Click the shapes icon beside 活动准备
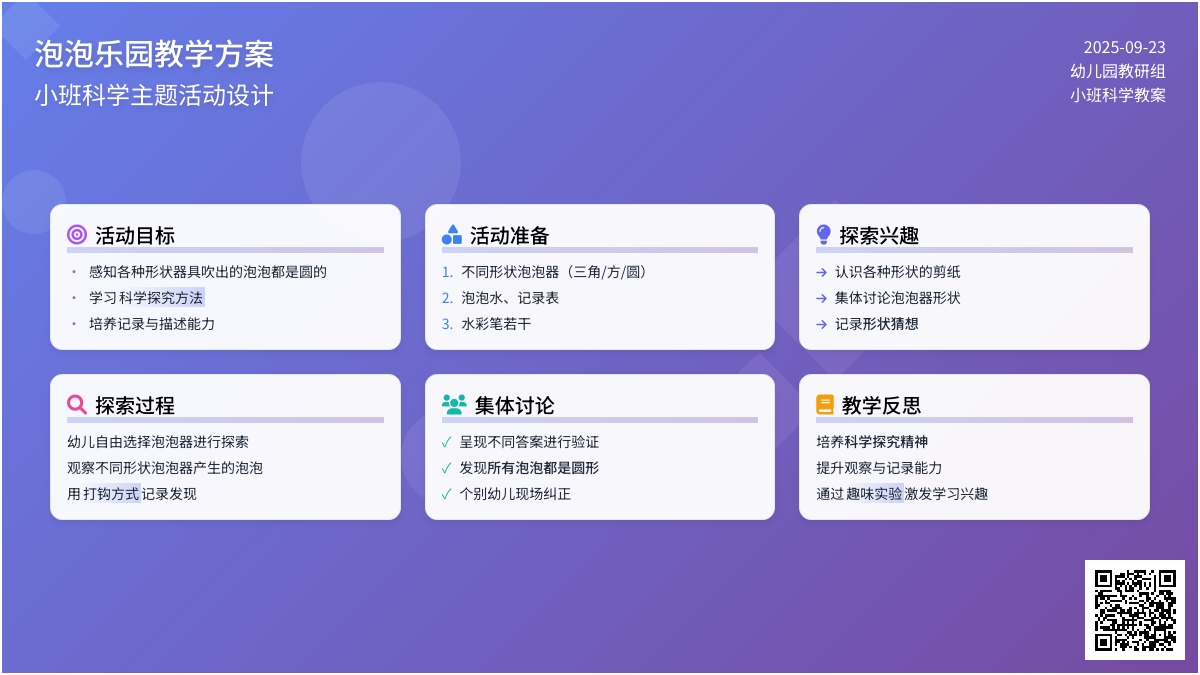 452,235
